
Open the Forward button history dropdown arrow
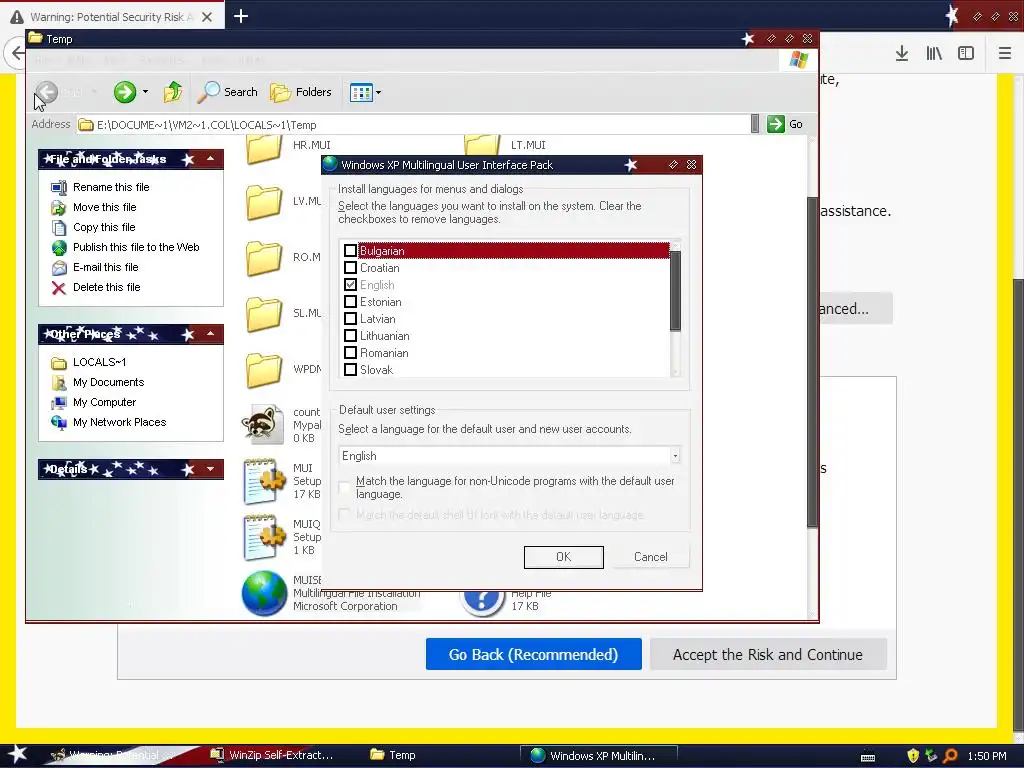[145, 92]
